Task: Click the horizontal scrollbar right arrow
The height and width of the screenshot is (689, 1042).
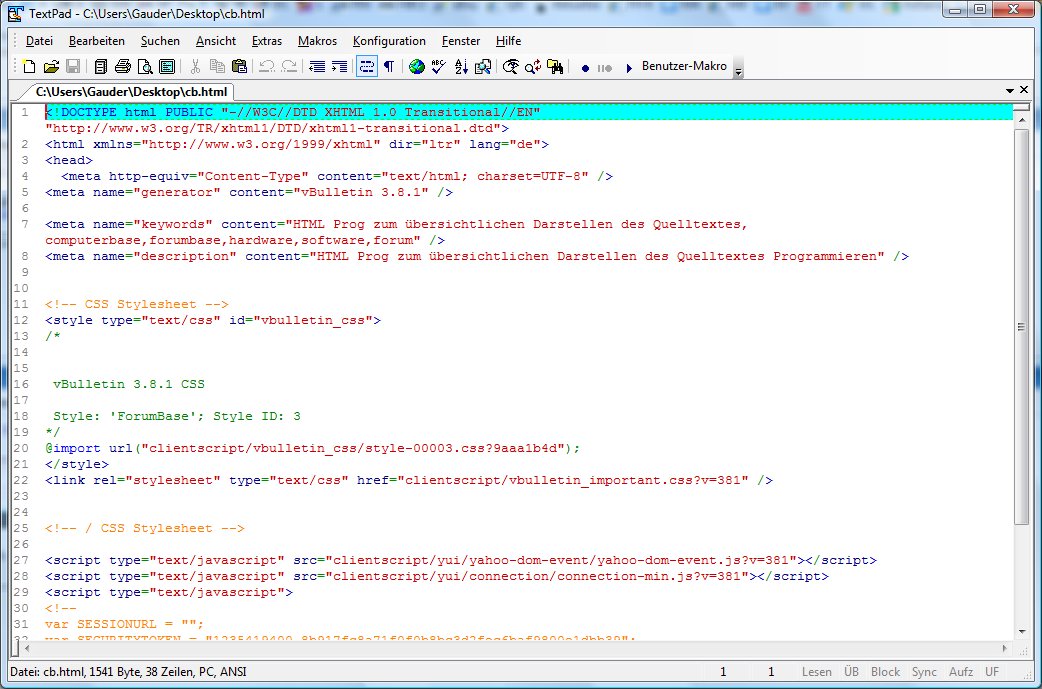Action: 1004,648
